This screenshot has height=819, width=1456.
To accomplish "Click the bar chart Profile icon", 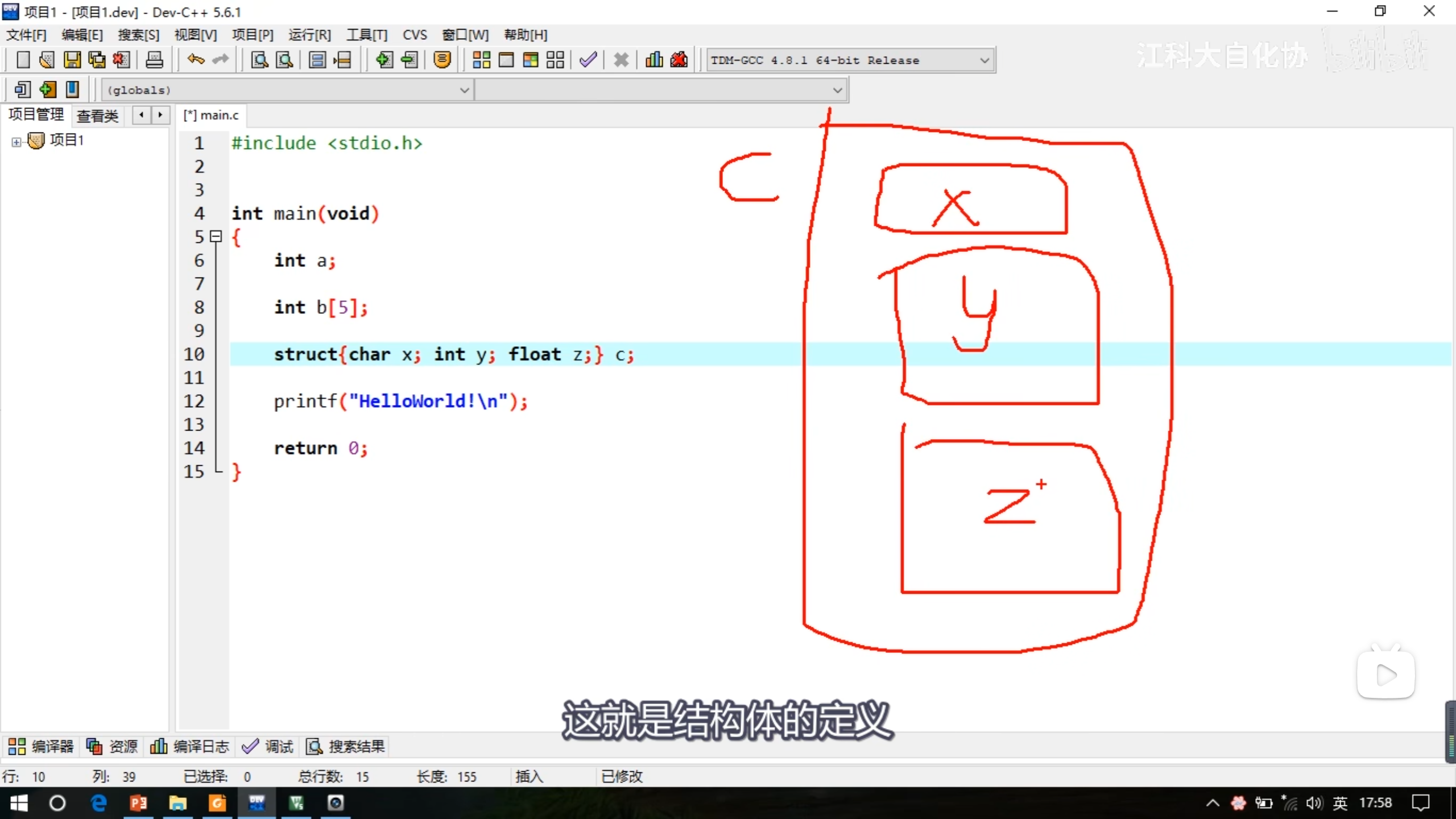I will [654, 60].
